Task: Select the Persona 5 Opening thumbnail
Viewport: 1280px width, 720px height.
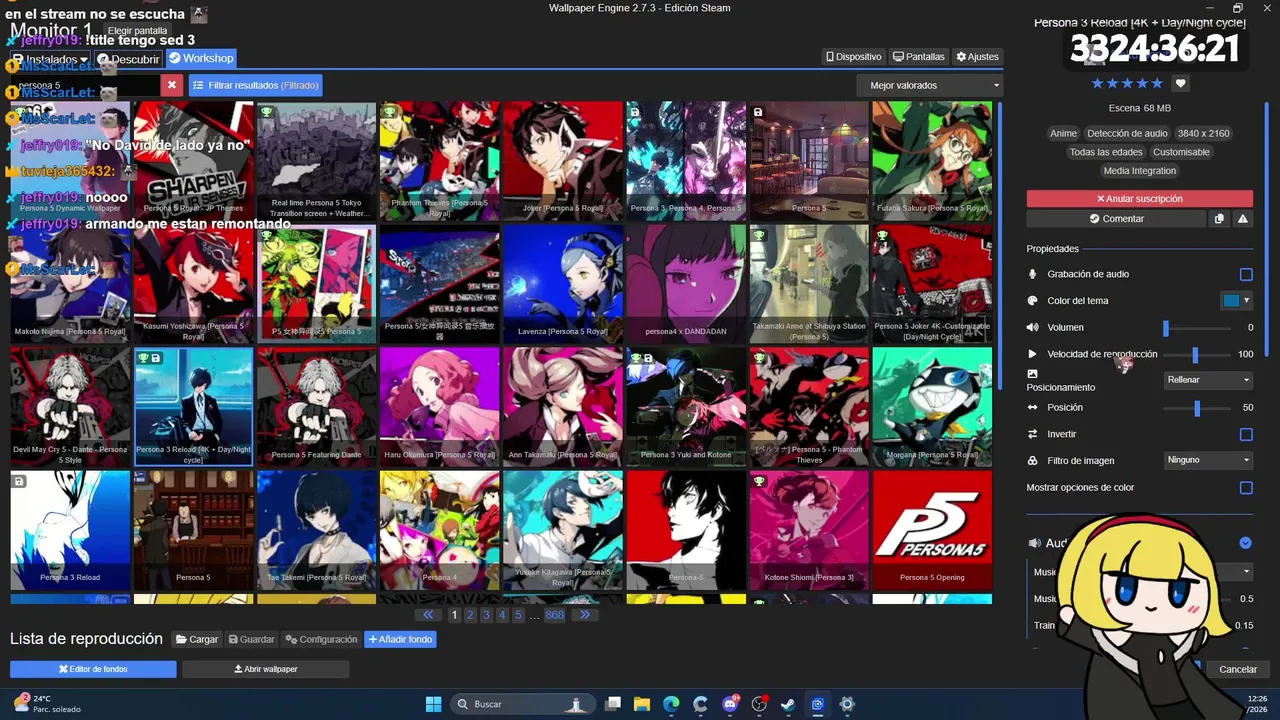Action: pos(932,530)
